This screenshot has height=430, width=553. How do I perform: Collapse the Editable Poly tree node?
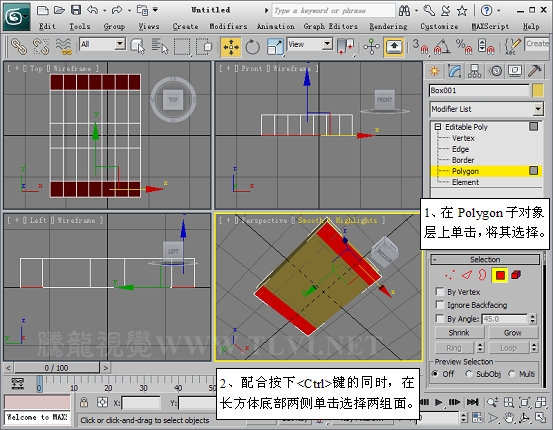point(438,127)
